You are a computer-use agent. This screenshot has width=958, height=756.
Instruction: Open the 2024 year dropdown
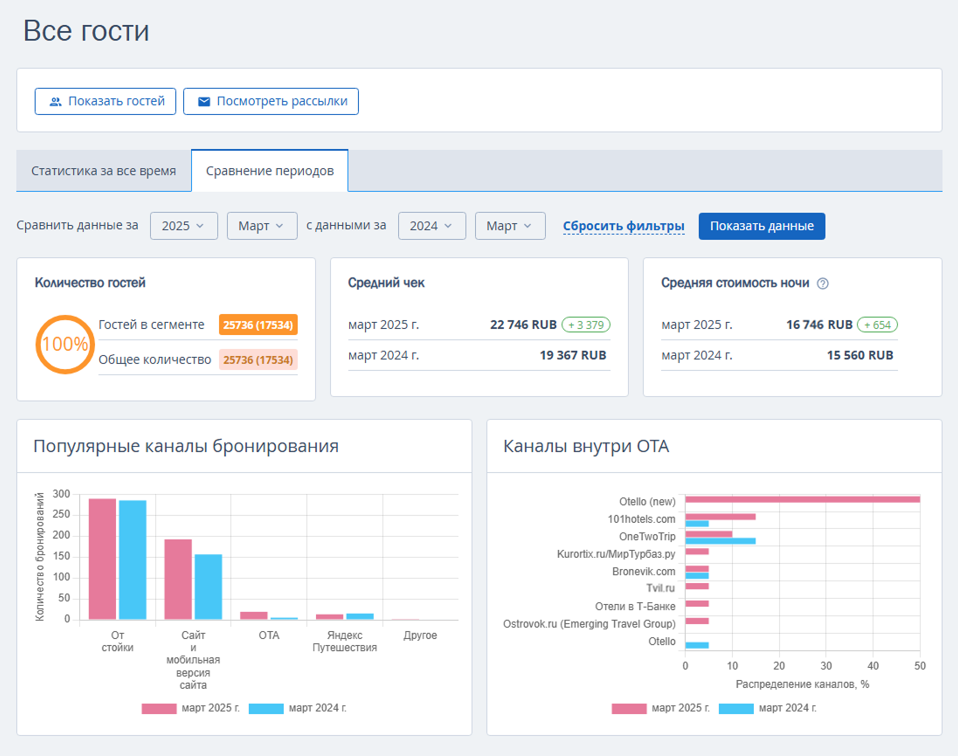(x=432, y=226)
